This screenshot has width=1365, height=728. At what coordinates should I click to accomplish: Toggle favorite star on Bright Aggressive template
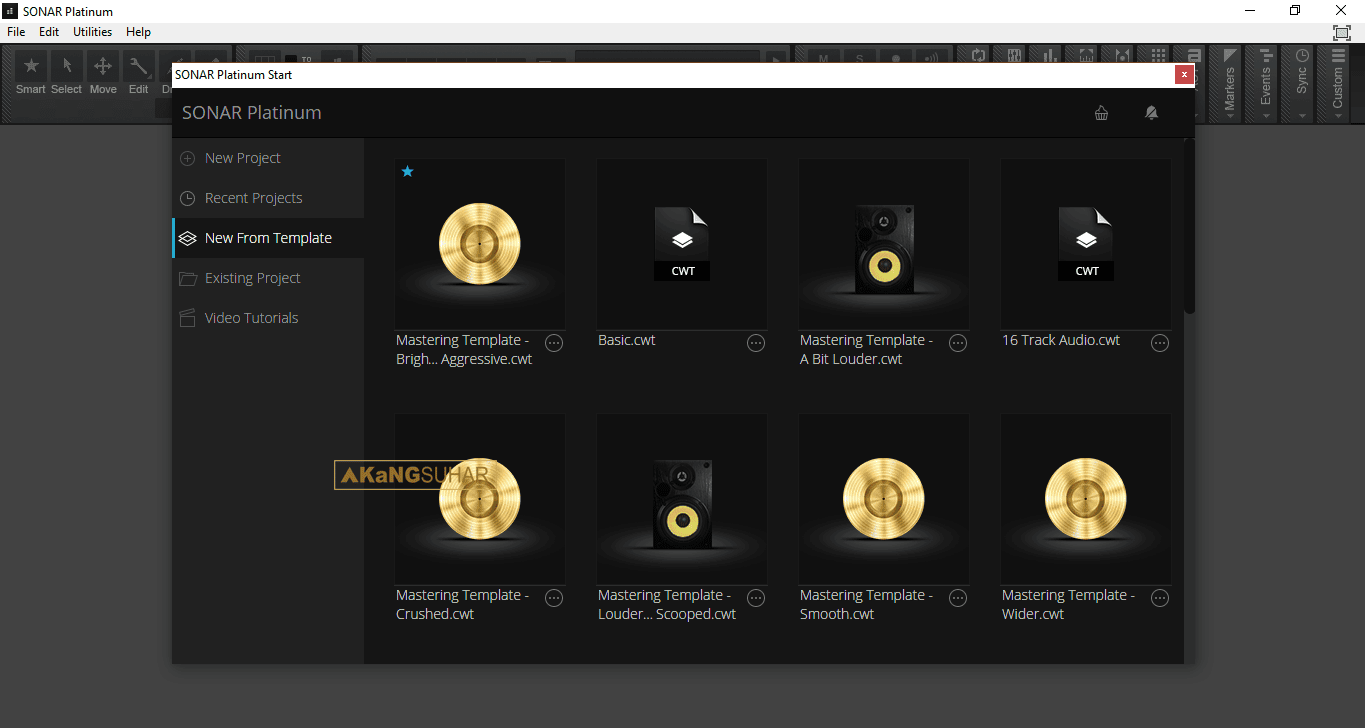click(407, 171)
